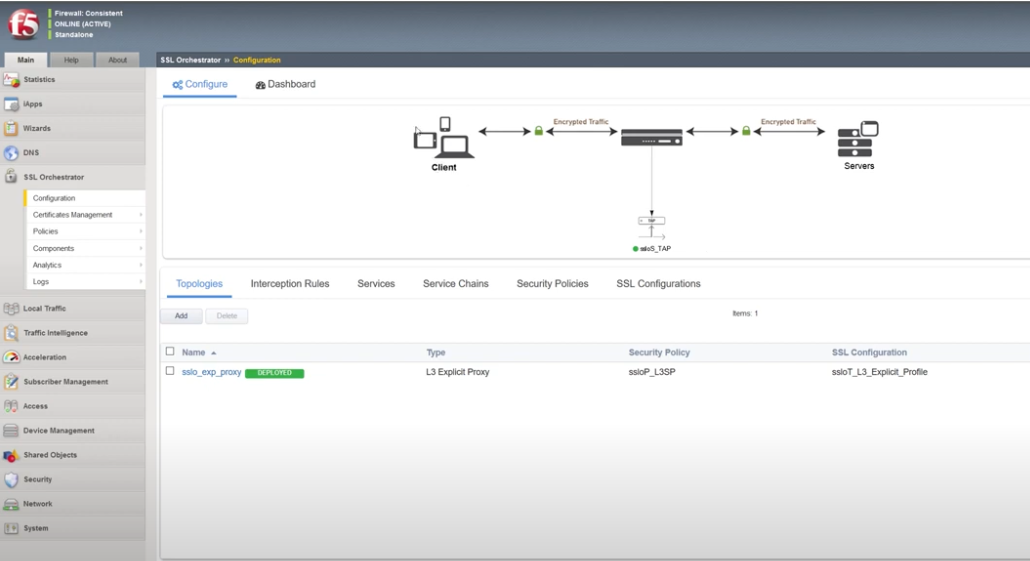This screenshot has width=1030, height=561.
Task: Expand Components submenu arrow
Action: tap(141, 248)
